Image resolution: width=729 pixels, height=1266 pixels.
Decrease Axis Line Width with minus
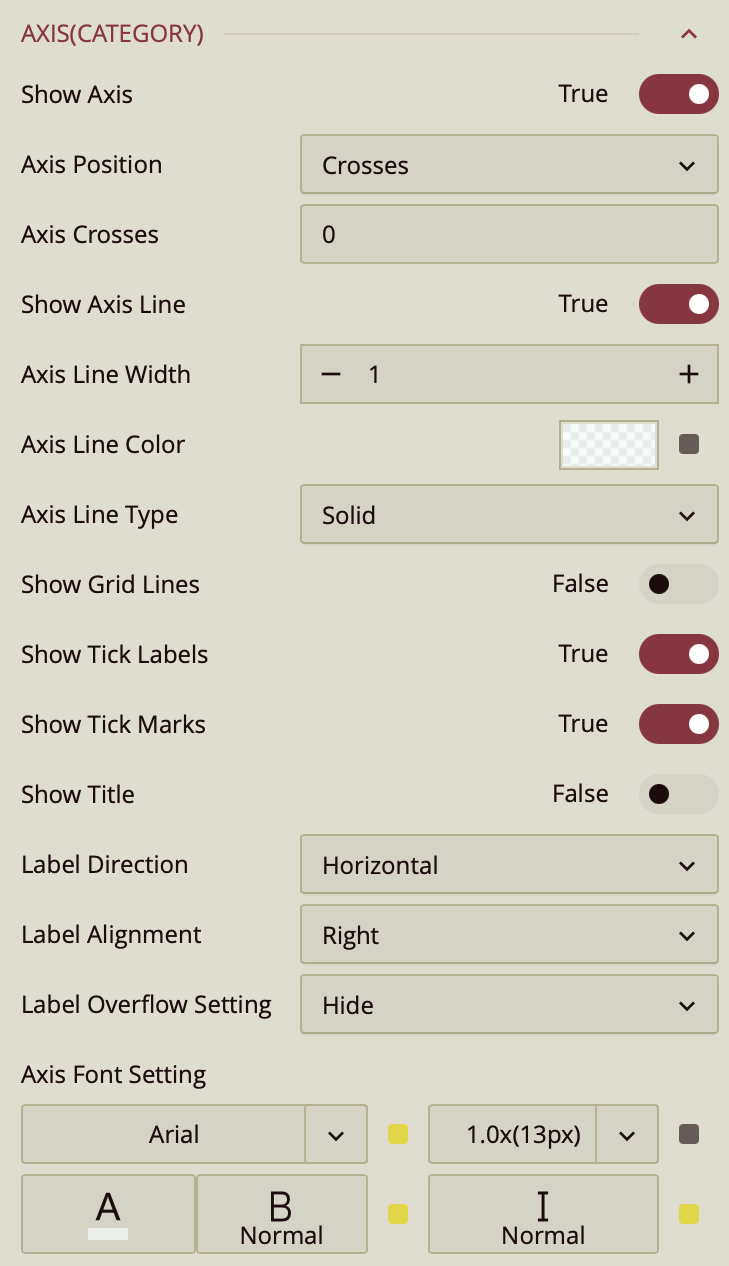[x=331, y=375]
